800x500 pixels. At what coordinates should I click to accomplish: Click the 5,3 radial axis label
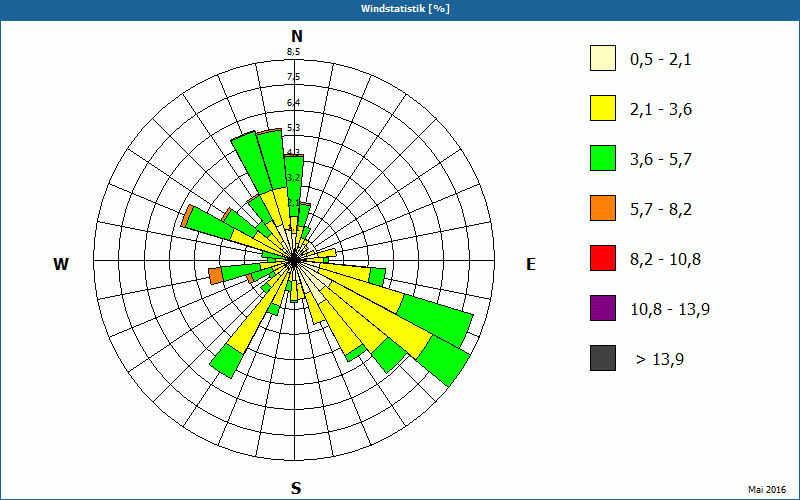tap(293, 128)
